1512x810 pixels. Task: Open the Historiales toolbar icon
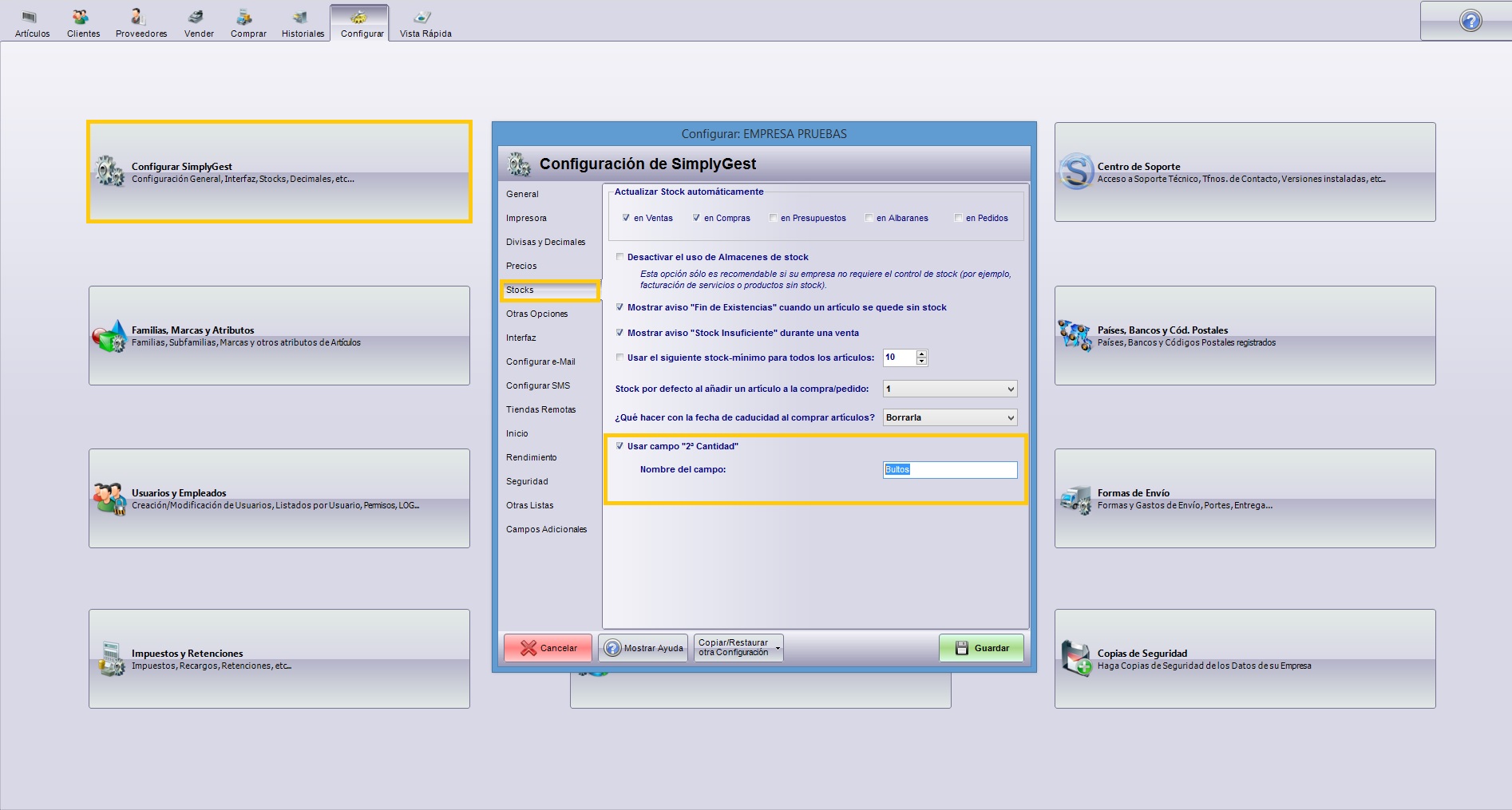click(303, 23)
